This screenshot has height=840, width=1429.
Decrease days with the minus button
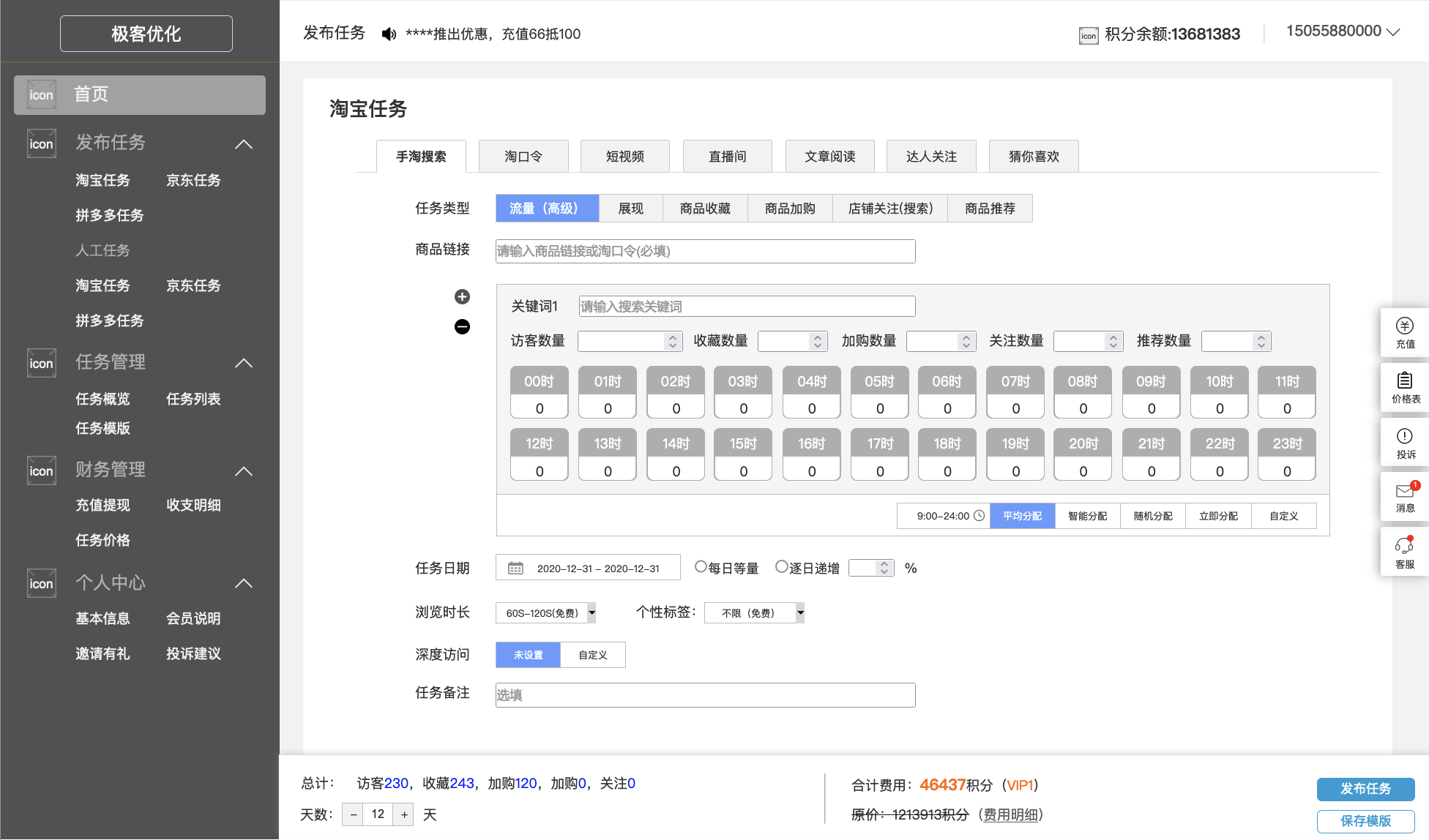[353, 814]
